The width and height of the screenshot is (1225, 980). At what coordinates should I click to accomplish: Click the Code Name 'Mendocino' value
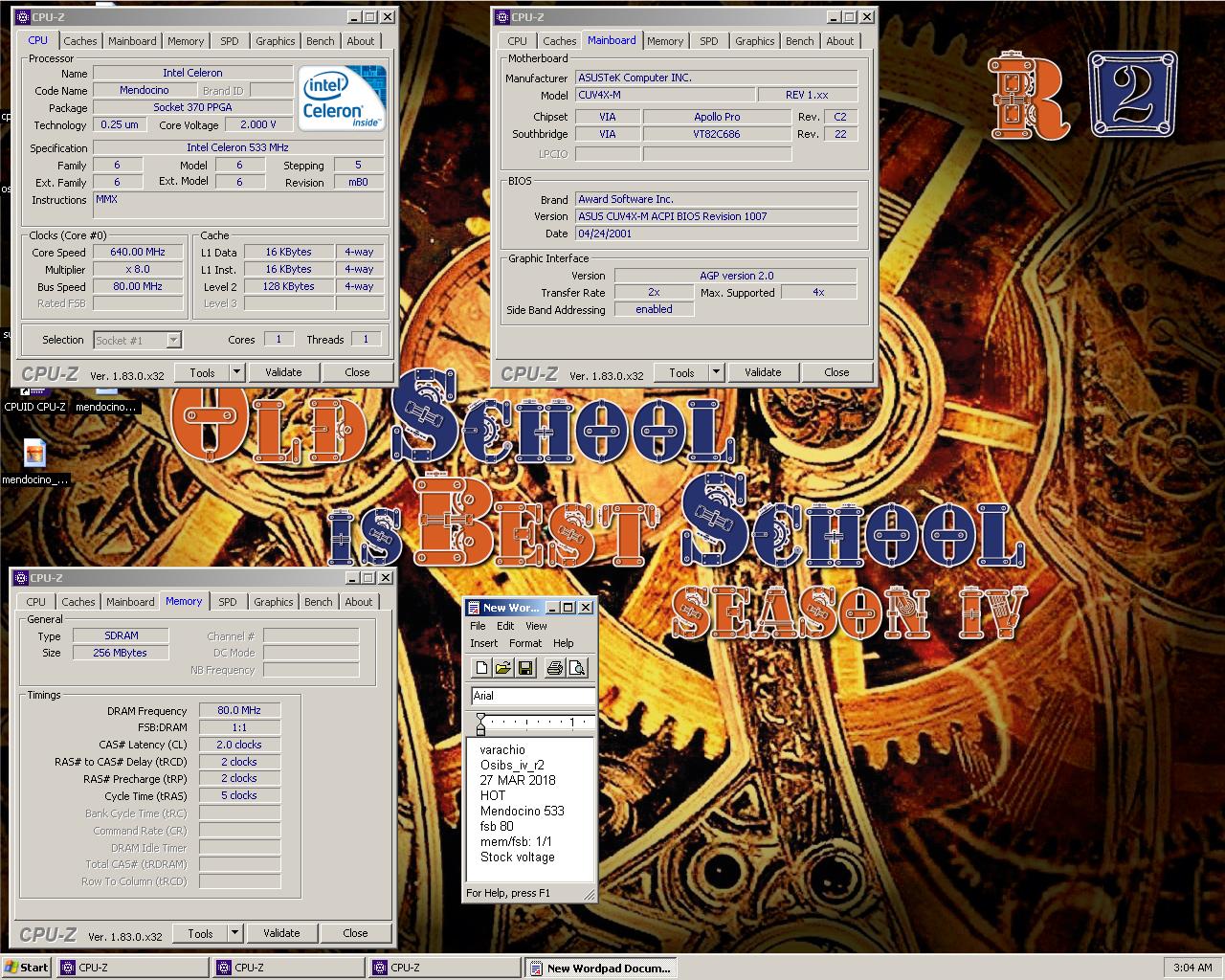tap(145, 90)
